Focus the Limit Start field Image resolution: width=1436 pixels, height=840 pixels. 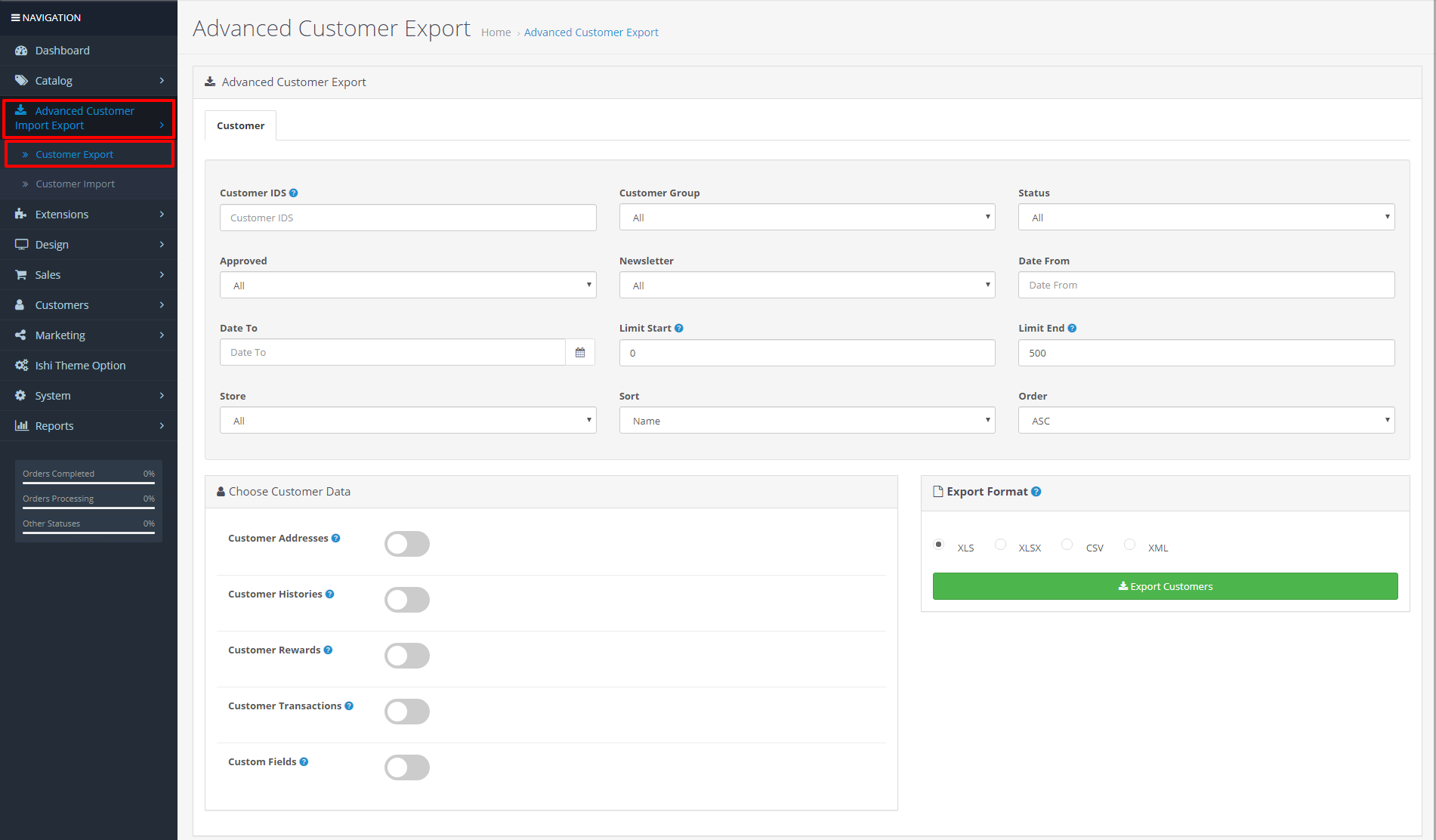[807, 353]
